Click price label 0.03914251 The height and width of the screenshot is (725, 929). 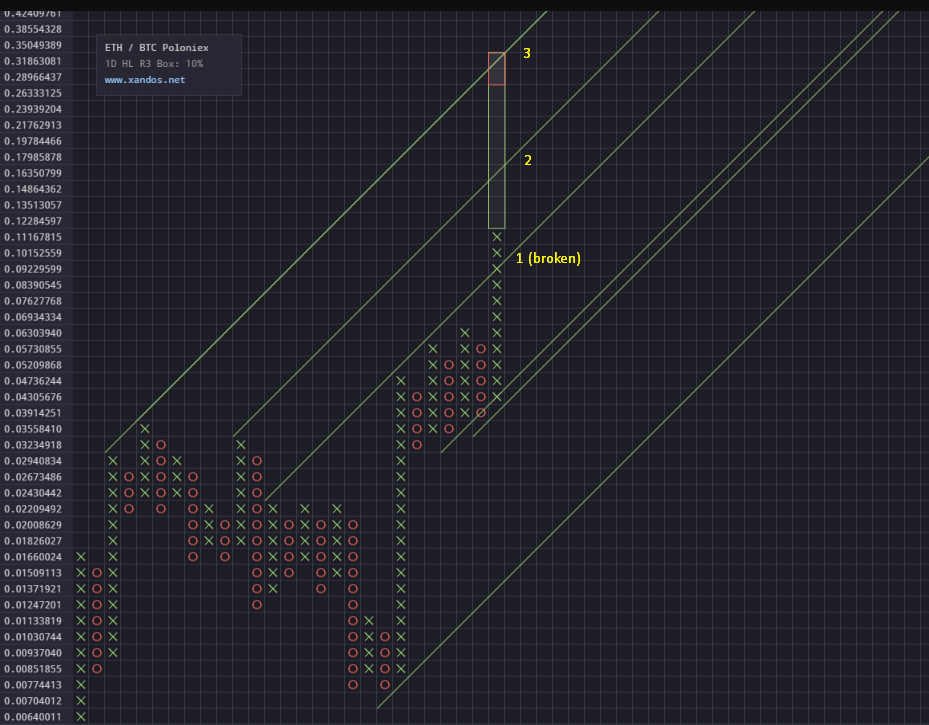33,413
